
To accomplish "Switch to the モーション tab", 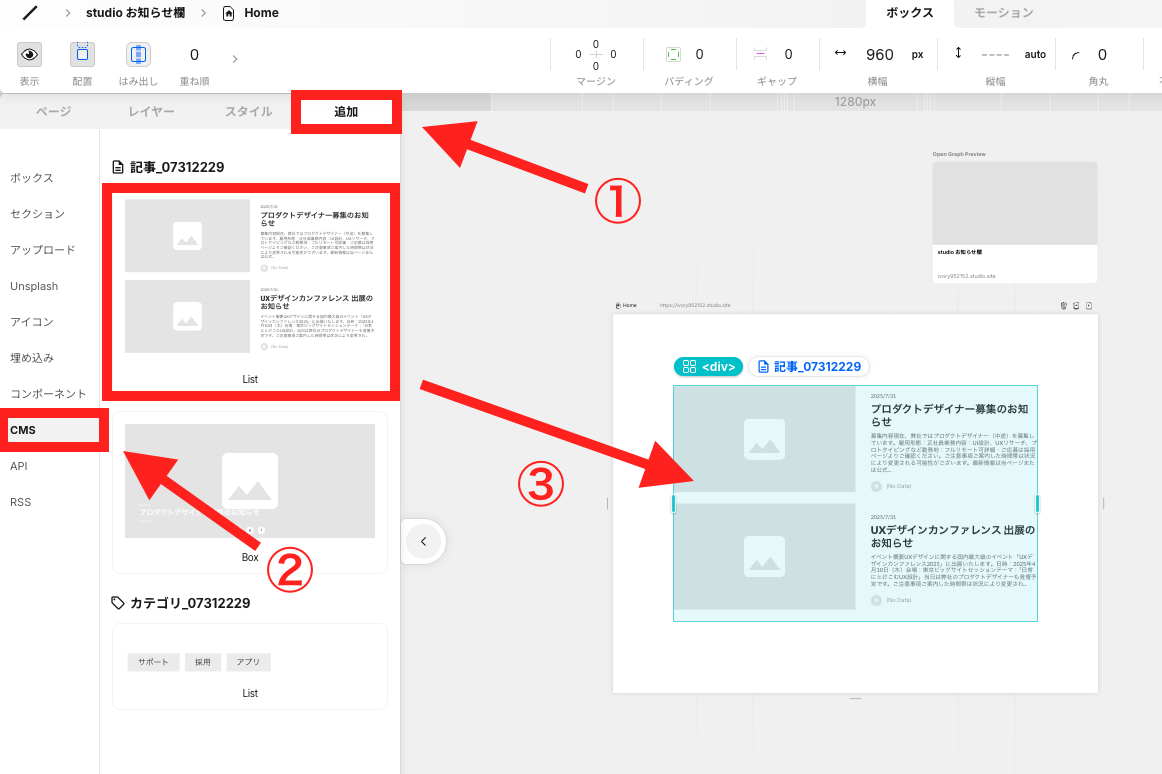I will tap(1003, 13).
